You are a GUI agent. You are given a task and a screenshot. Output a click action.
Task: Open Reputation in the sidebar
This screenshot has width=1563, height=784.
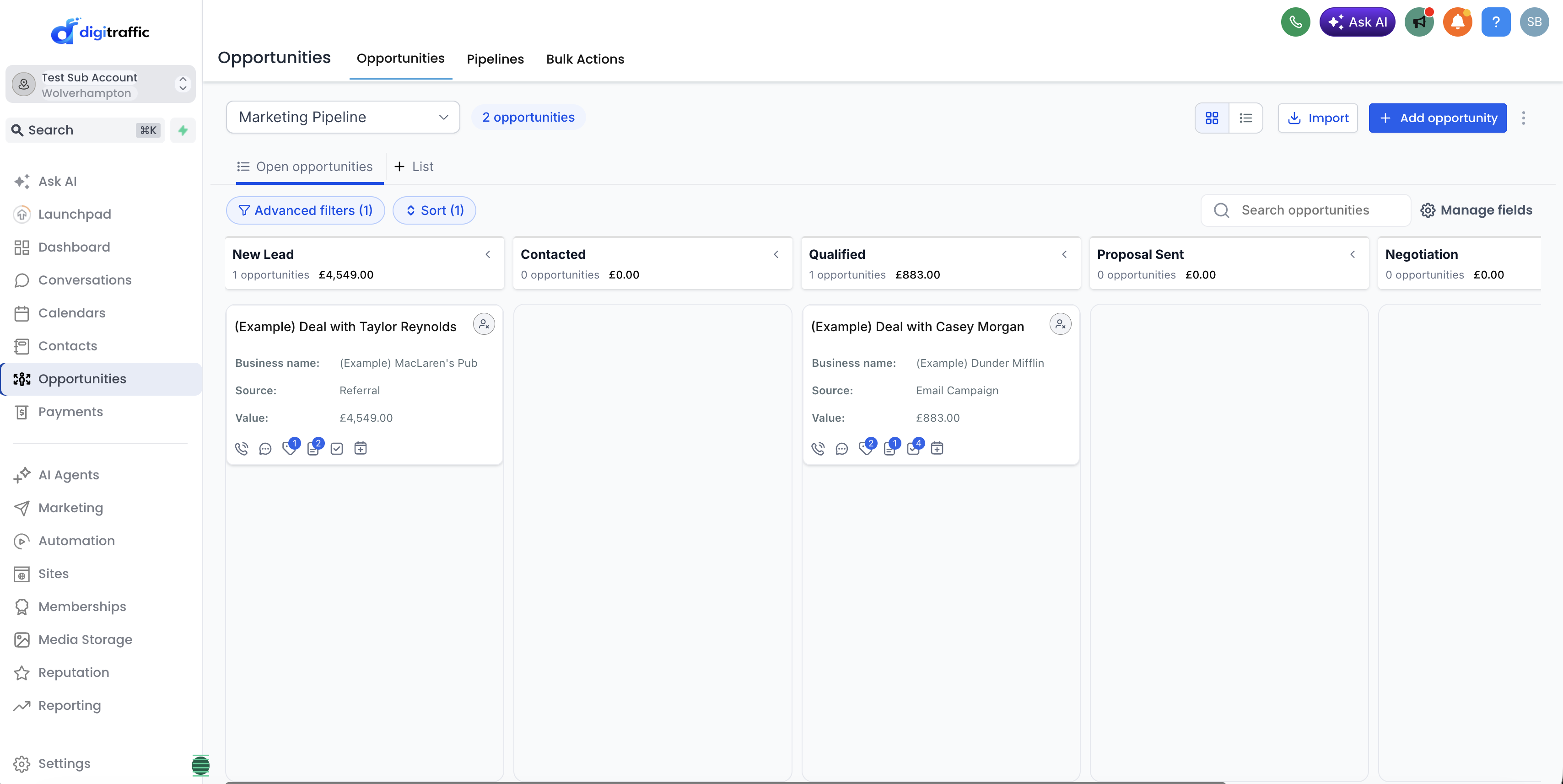pyautogui.click(x=101, y=673)
